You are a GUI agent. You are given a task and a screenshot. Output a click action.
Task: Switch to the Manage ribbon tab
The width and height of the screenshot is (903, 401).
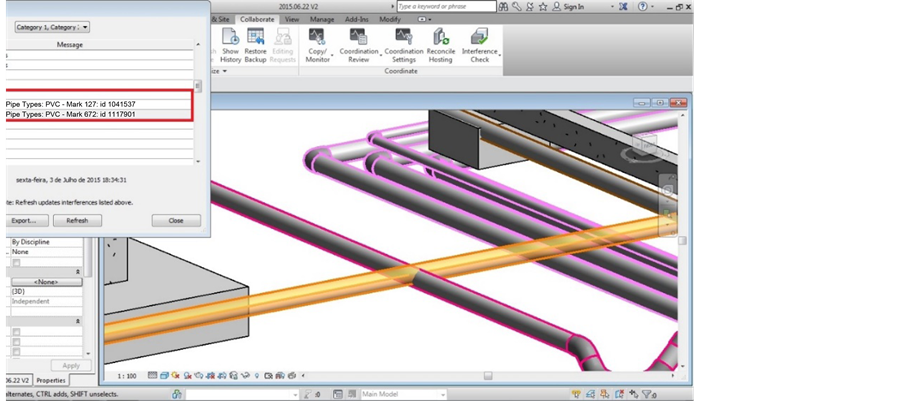(x=322, y=19)
